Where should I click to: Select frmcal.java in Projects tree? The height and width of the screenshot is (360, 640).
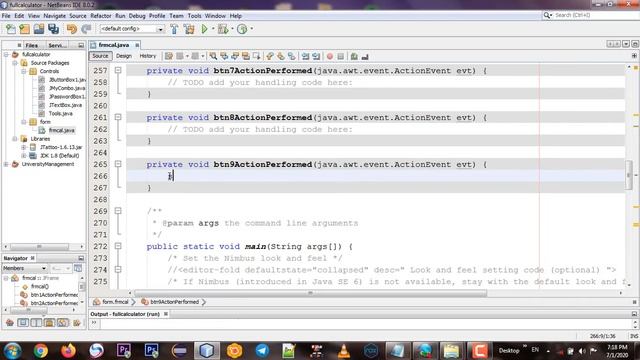62,130
